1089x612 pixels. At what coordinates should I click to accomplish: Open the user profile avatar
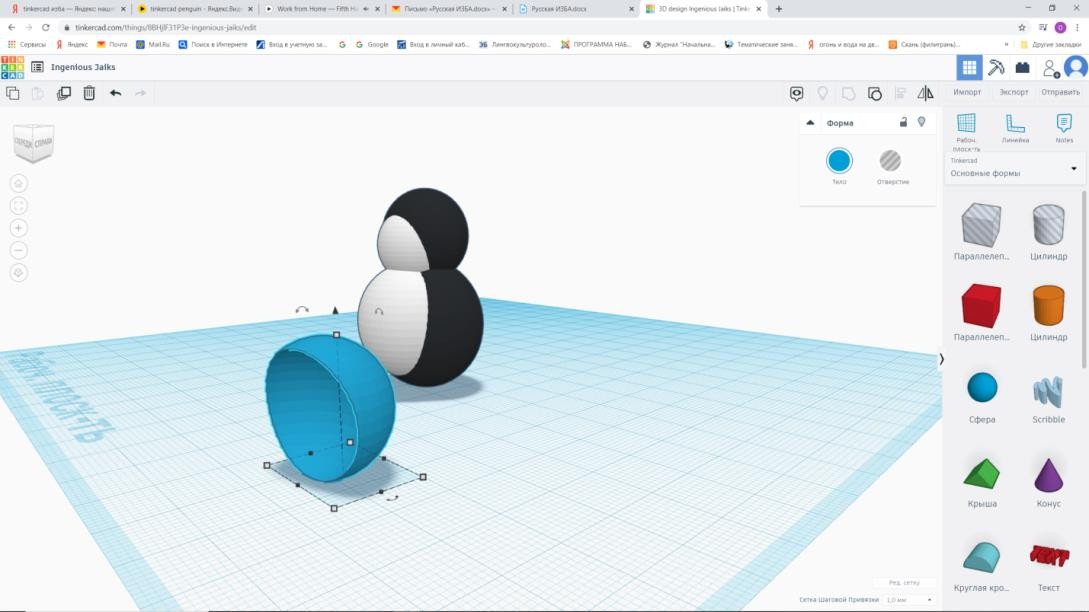click(x=1075, y=67)
